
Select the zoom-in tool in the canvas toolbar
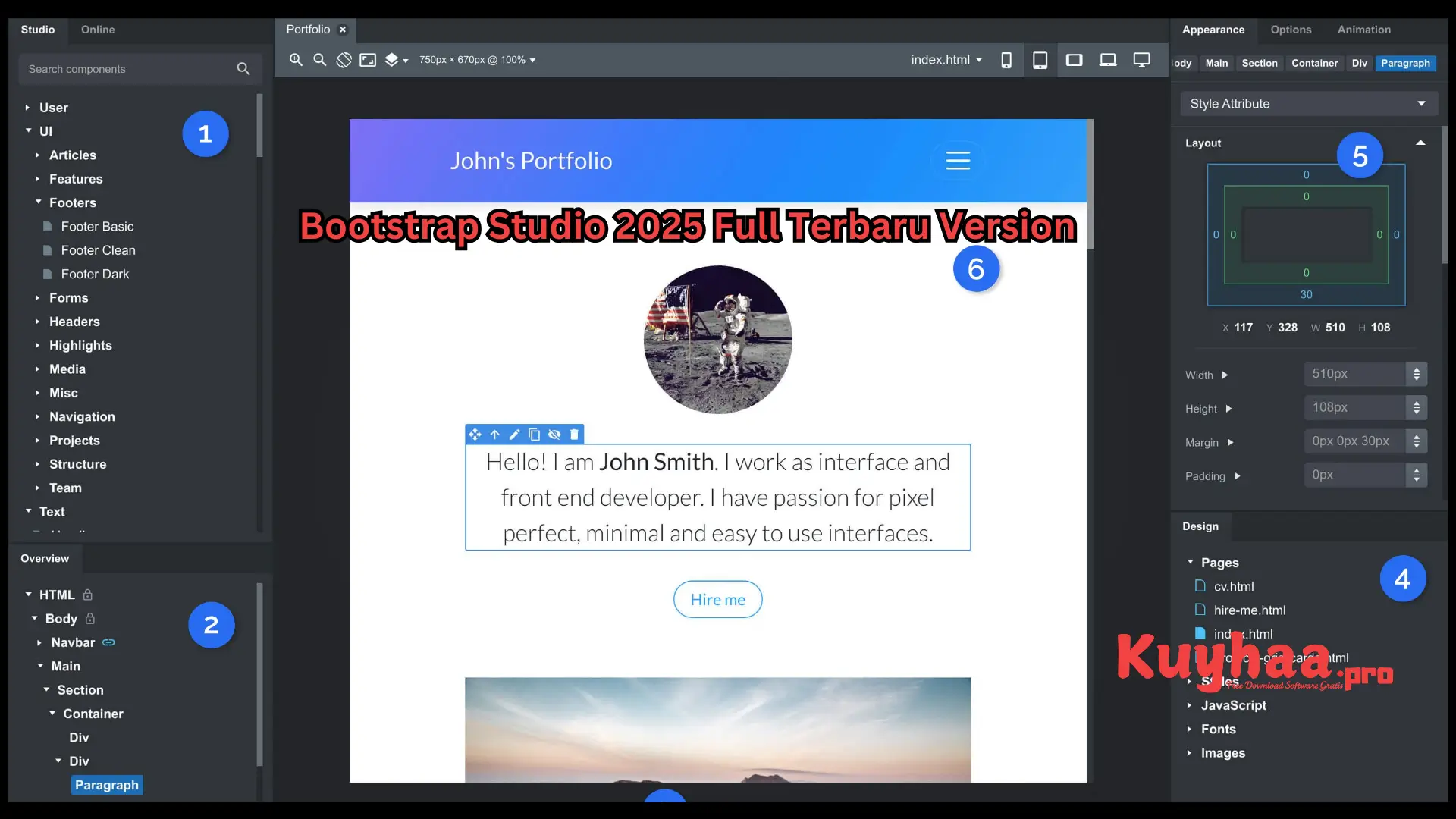point(296,60)
